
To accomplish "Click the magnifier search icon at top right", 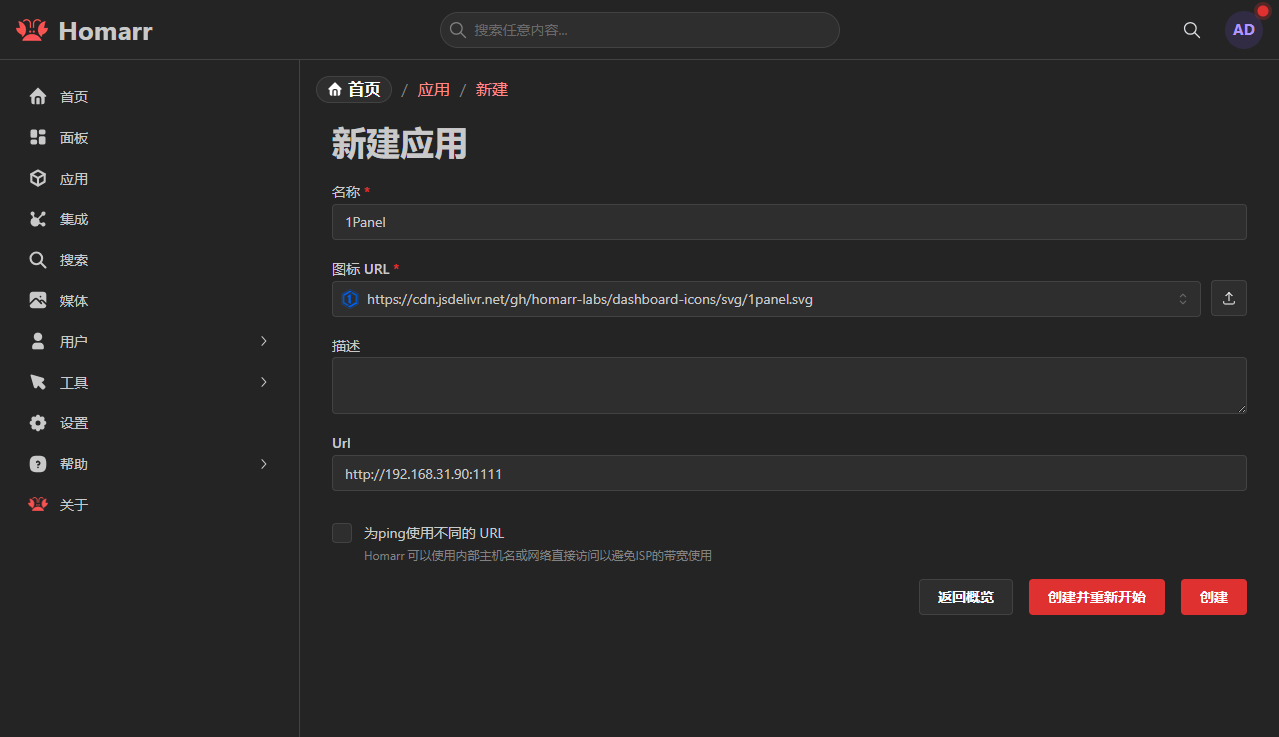I will point(1191,30).
